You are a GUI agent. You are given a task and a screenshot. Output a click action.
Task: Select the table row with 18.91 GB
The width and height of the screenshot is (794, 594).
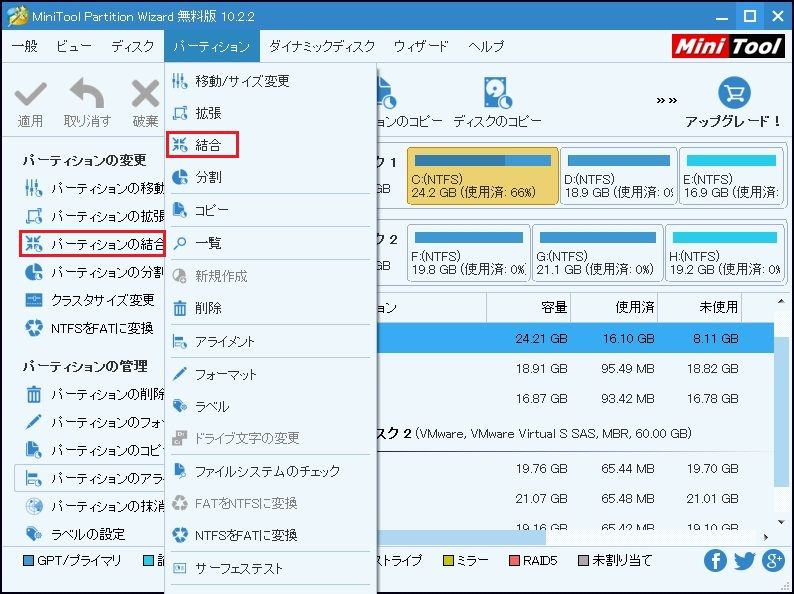(575, 369)
